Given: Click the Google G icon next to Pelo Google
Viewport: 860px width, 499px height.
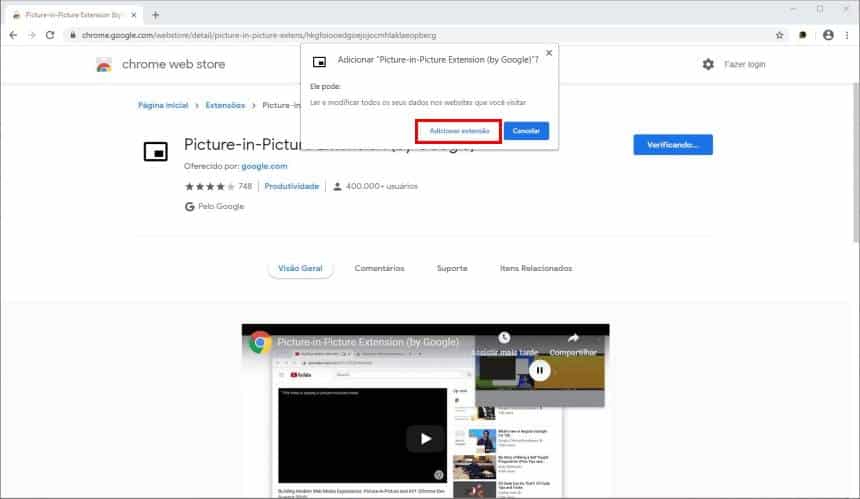Looking at the screenshot, I should tap(190, 207).
